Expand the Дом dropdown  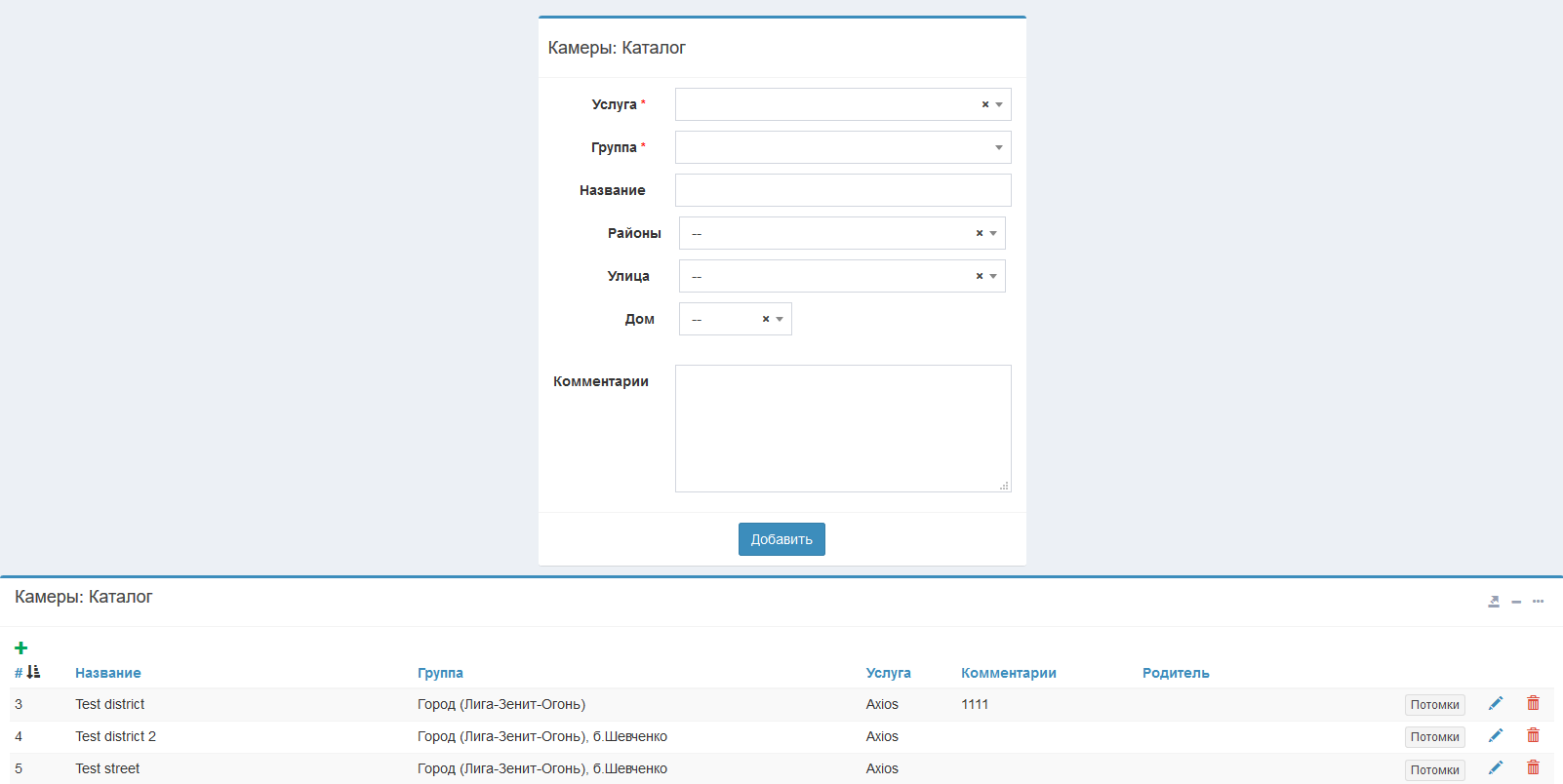780,319
